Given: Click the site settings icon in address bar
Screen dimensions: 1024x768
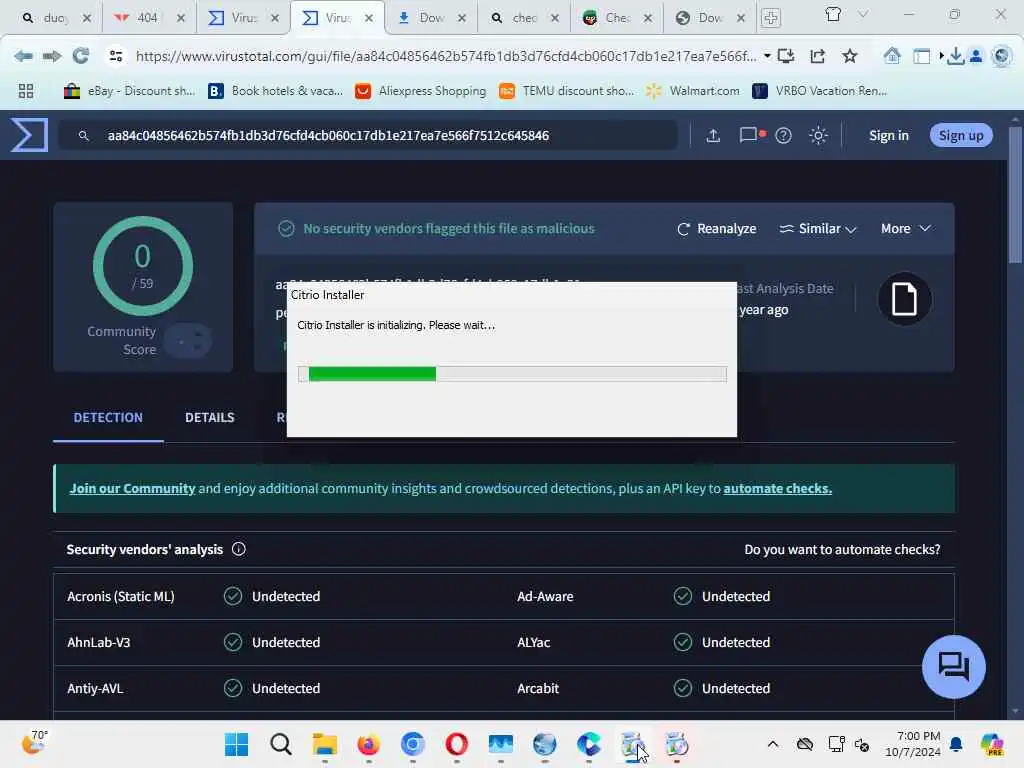Looking at the screenshot, I should pyautogui.click(x=116, y=56).
